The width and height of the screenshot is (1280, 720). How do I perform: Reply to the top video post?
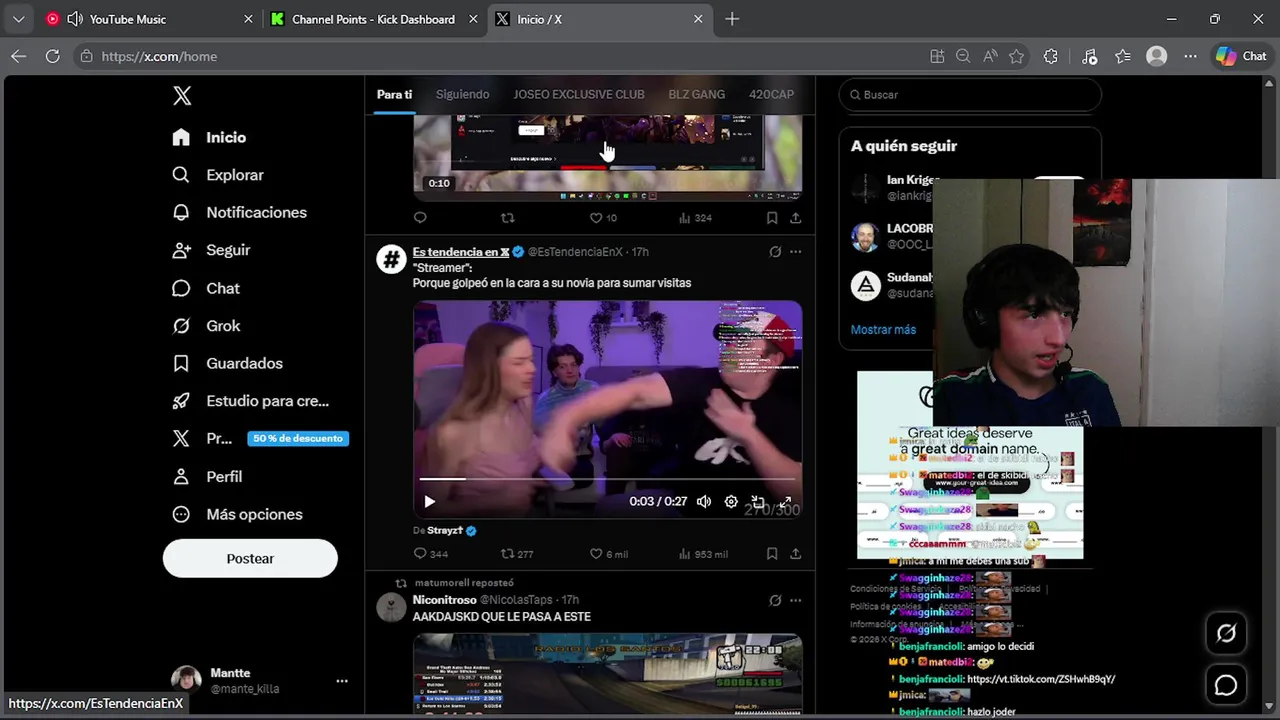click(x=420, y=218)
